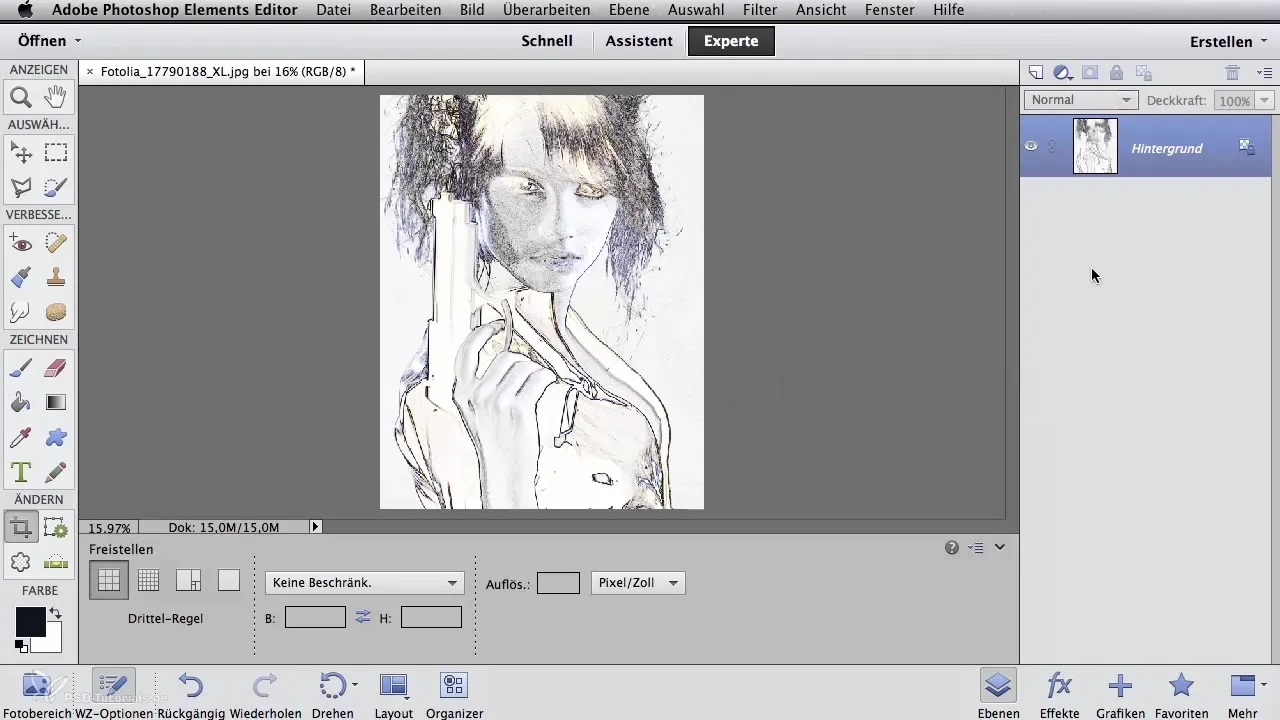Select the Pencil tool
The width and height of the screenshot is (1280, 720).
56,471
